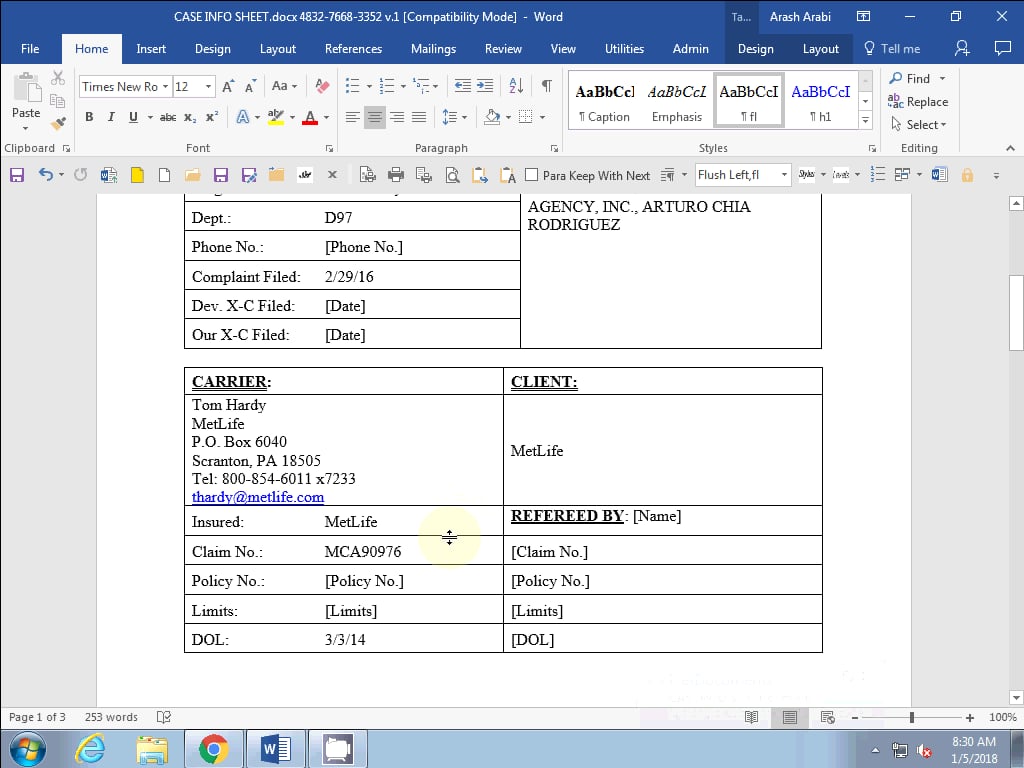Click the printer icon in quick toolbar
The image size is (1024, 768).
click(395, 175)
